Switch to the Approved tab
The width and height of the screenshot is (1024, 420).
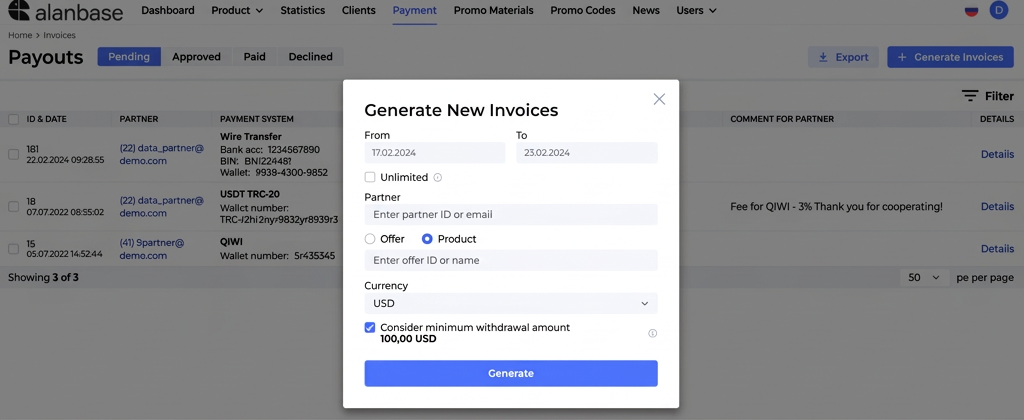coord(197,57)
